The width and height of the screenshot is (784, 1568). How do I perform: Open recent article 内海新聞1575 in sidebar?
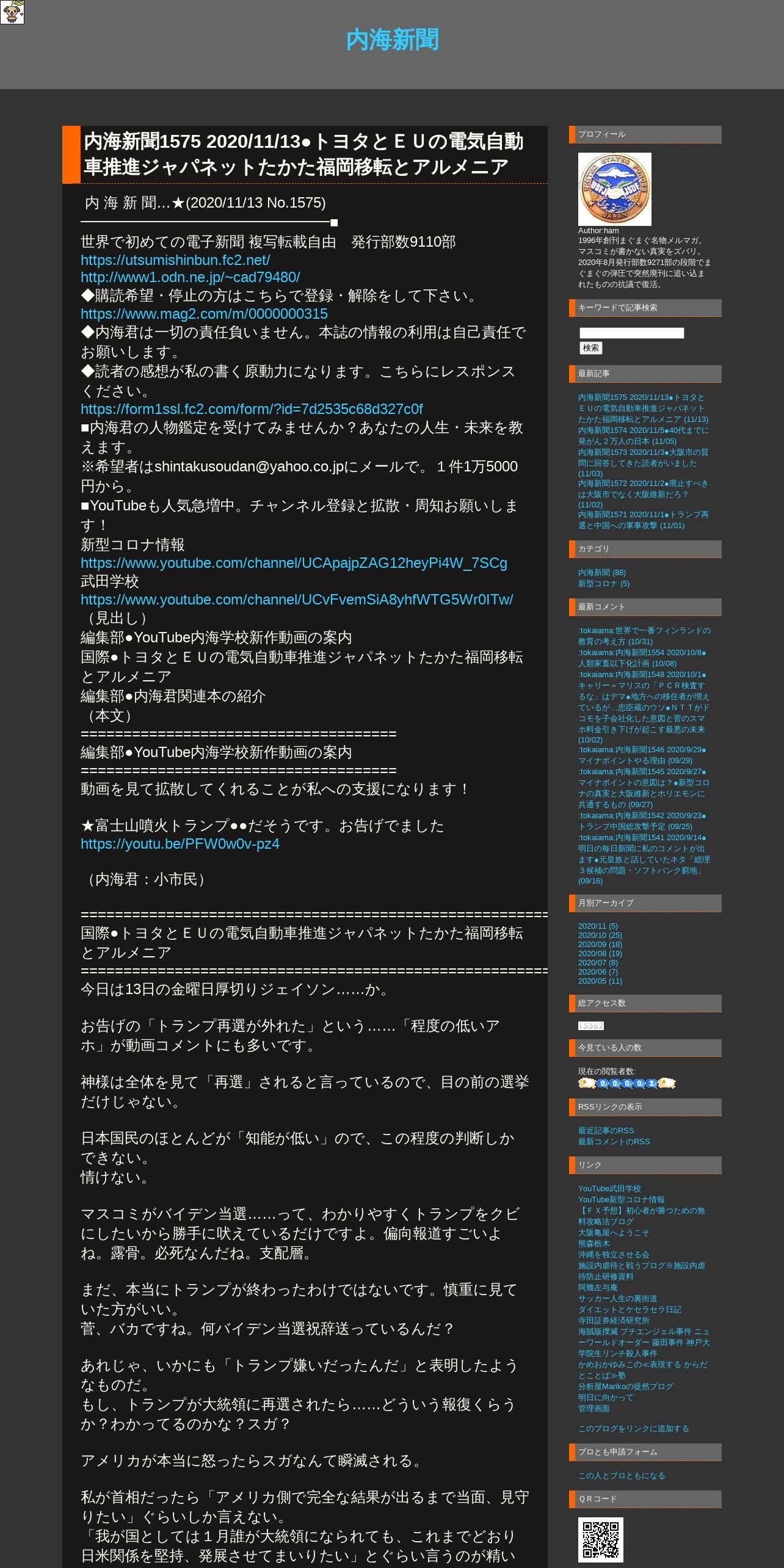point(643,408)
